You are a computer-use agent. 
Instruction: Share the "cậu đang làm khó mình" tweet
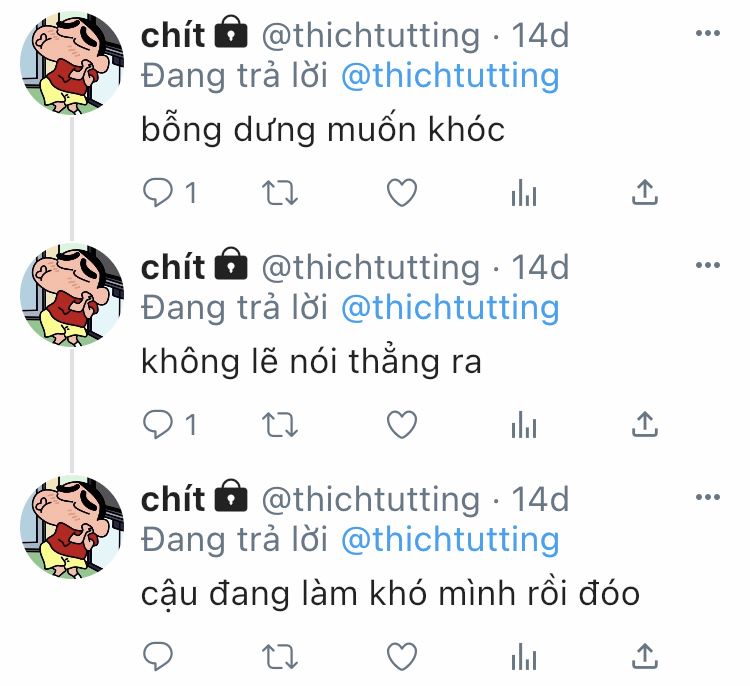[x=645, y=656]
